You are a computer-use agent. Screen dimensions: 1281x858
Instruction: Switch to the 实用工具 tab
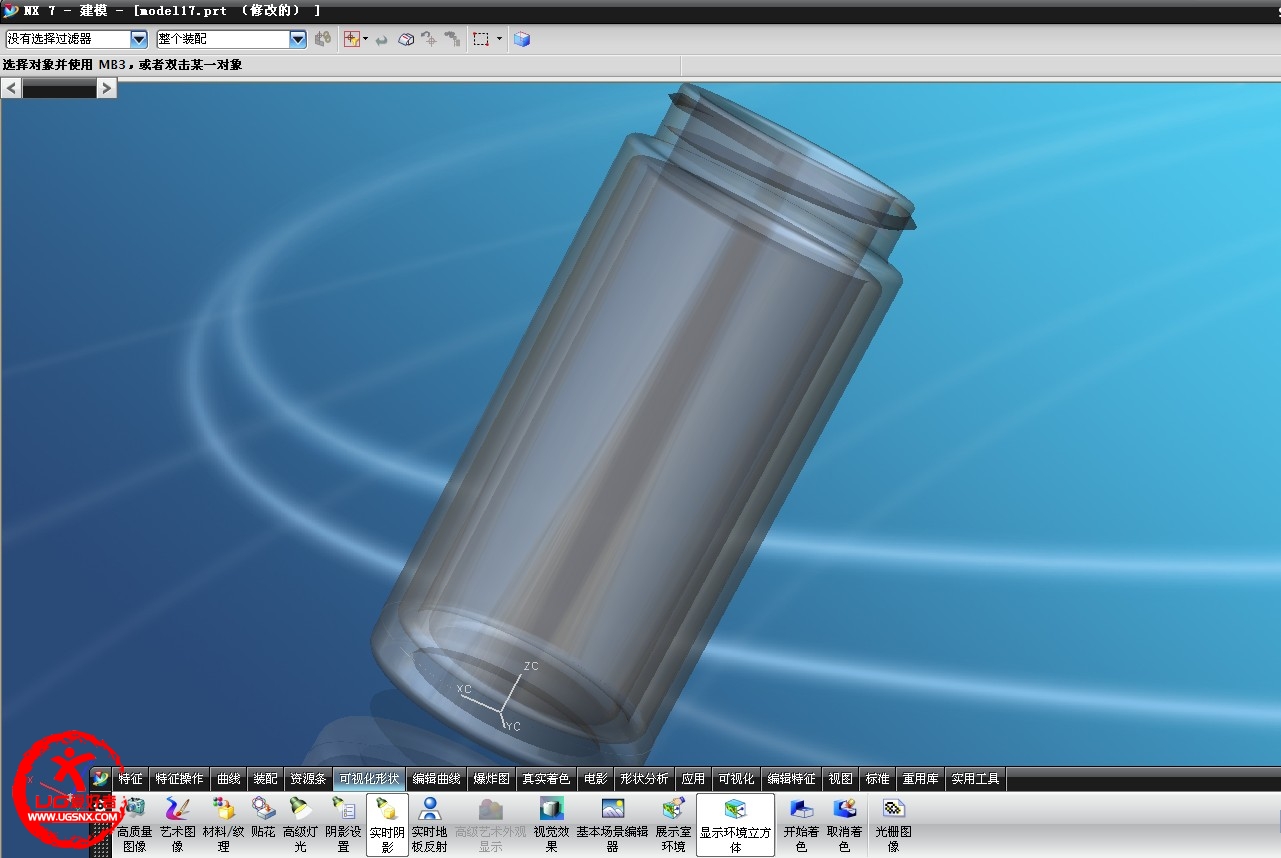(975, 778)
